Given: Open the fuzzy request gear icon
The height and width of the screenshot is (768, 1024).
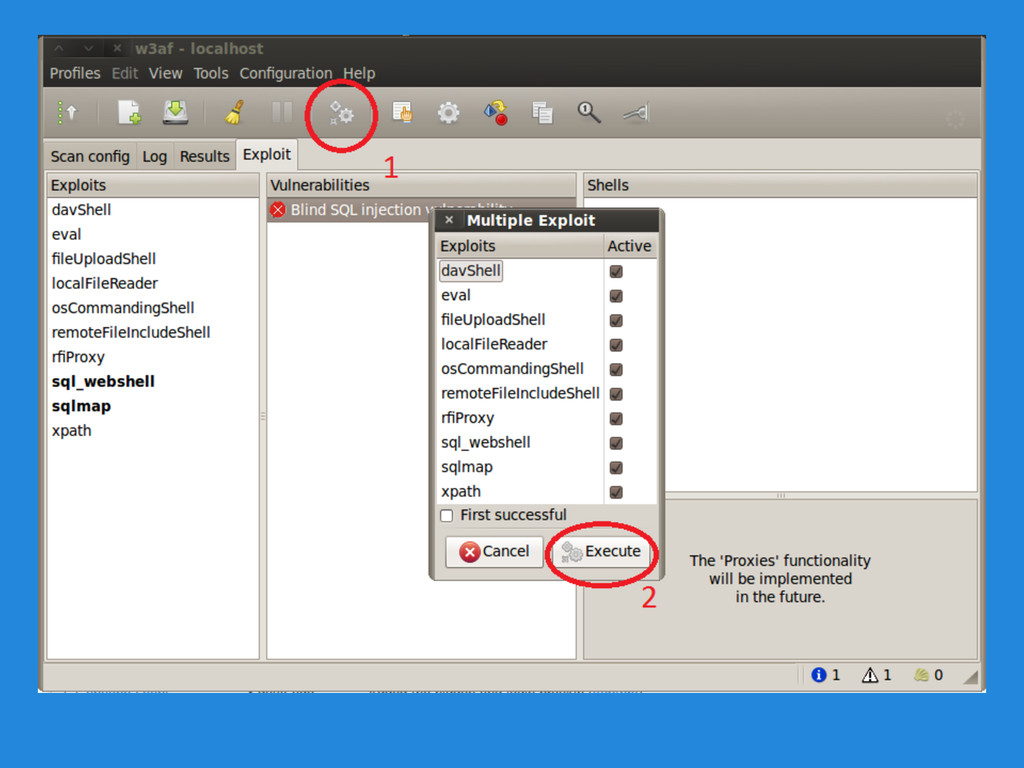Looking at the screenshot, I should point(448,113).
